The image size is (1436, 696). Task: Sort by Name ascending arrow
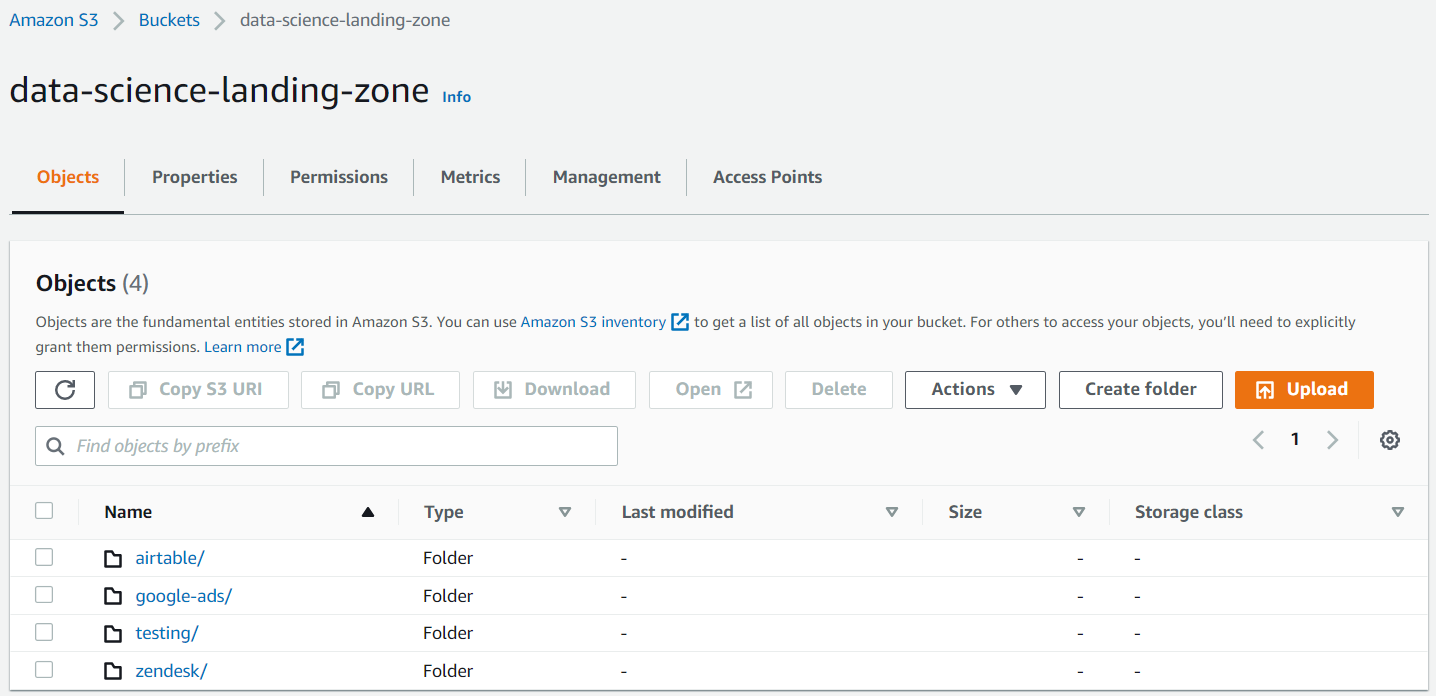[x=368, y=512]
